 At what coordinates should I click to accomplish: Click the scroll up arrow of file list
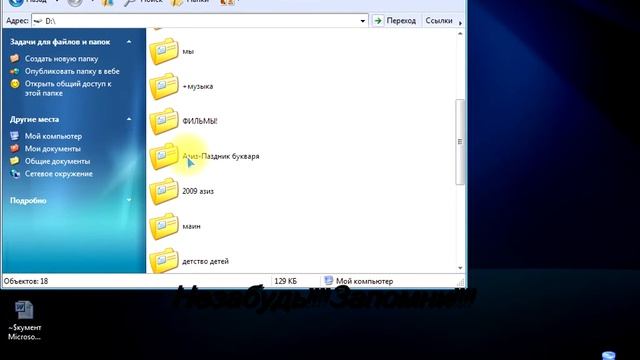(460, 33)
